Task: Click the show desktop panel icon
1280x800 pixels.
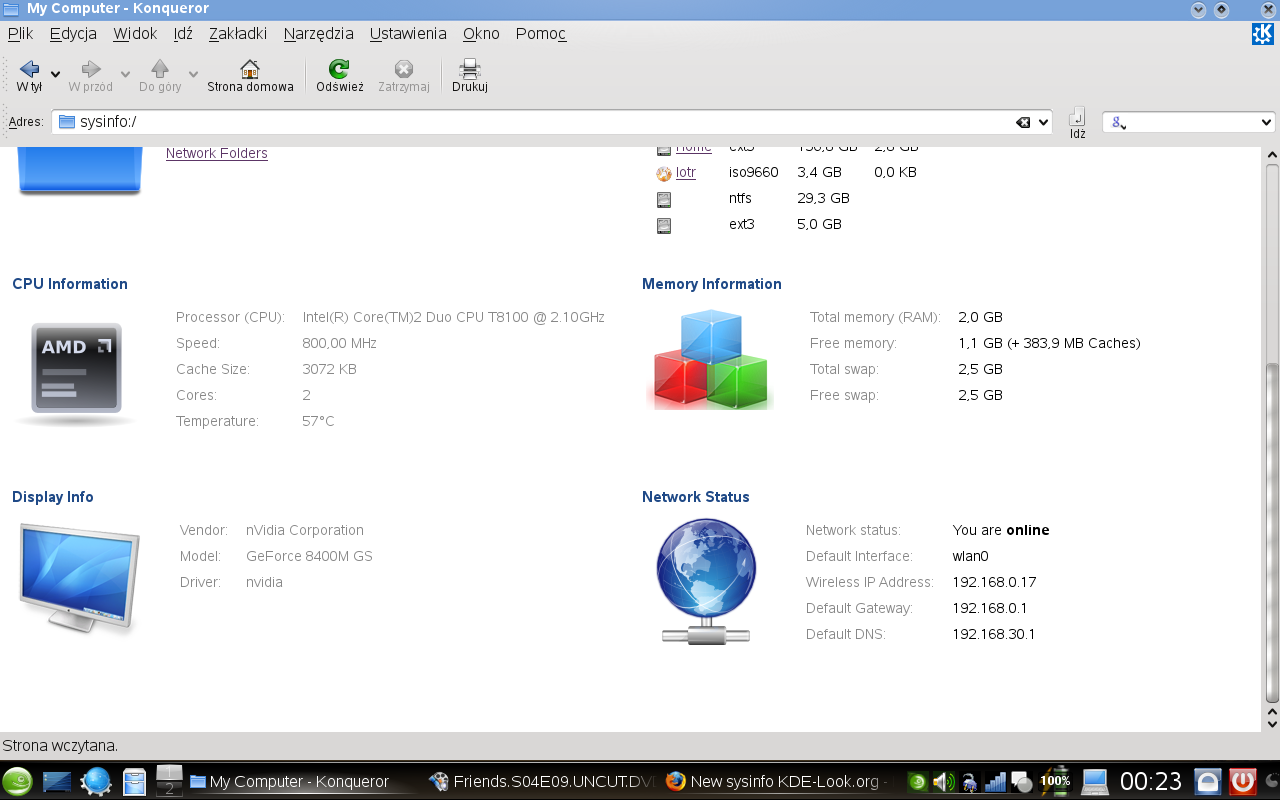Action: [57, 781]
